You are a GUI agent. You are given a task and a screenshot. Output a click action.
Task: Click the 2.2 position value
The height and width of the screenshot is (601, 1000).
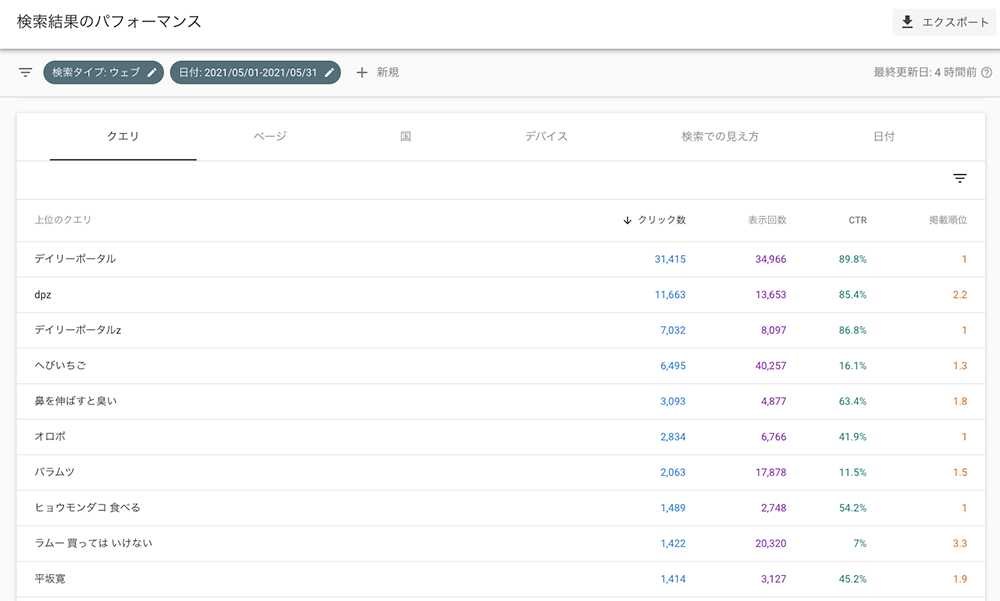[x=960, y=295]
